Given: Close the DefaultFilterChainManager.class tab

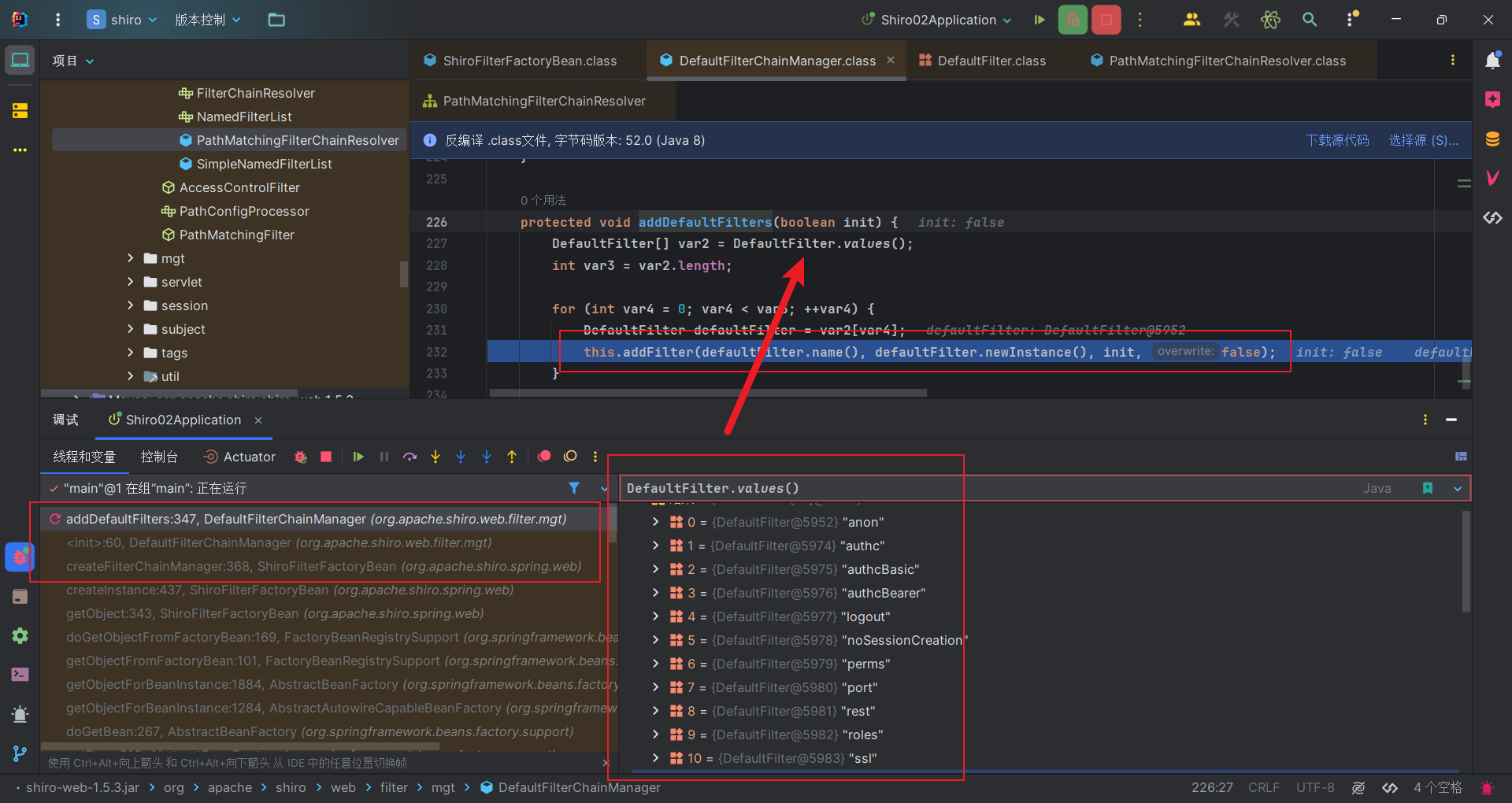Looking at the screenshot, I should click(x=891, y=60).
